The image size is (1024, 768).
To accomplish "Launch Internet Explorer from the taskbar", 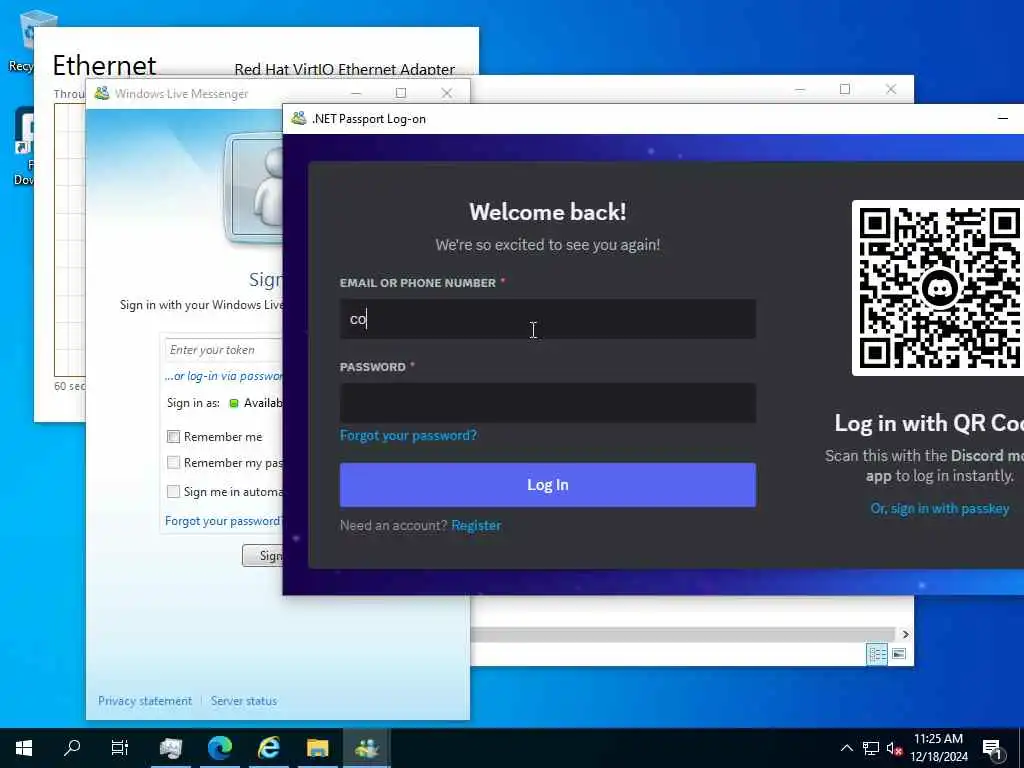I will click(269, 748).
